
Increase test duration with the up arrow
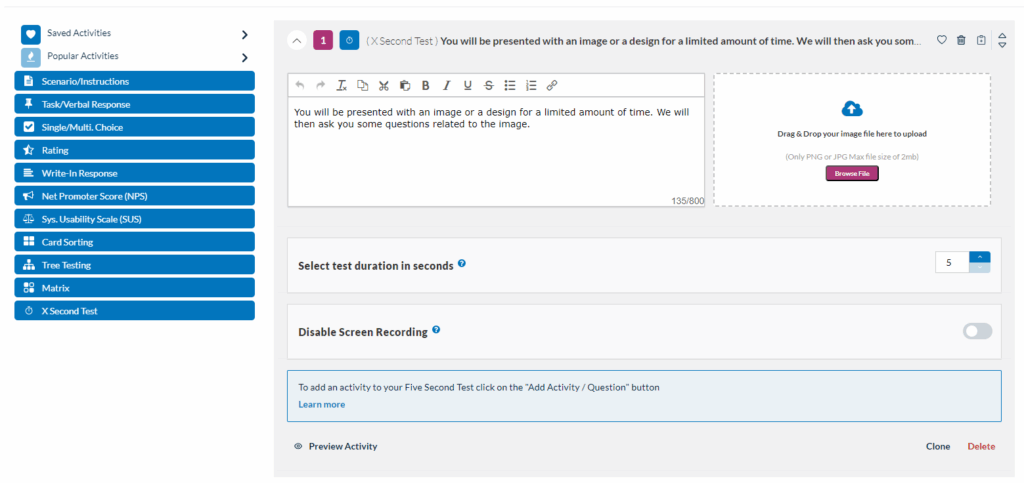coord(979,257)
